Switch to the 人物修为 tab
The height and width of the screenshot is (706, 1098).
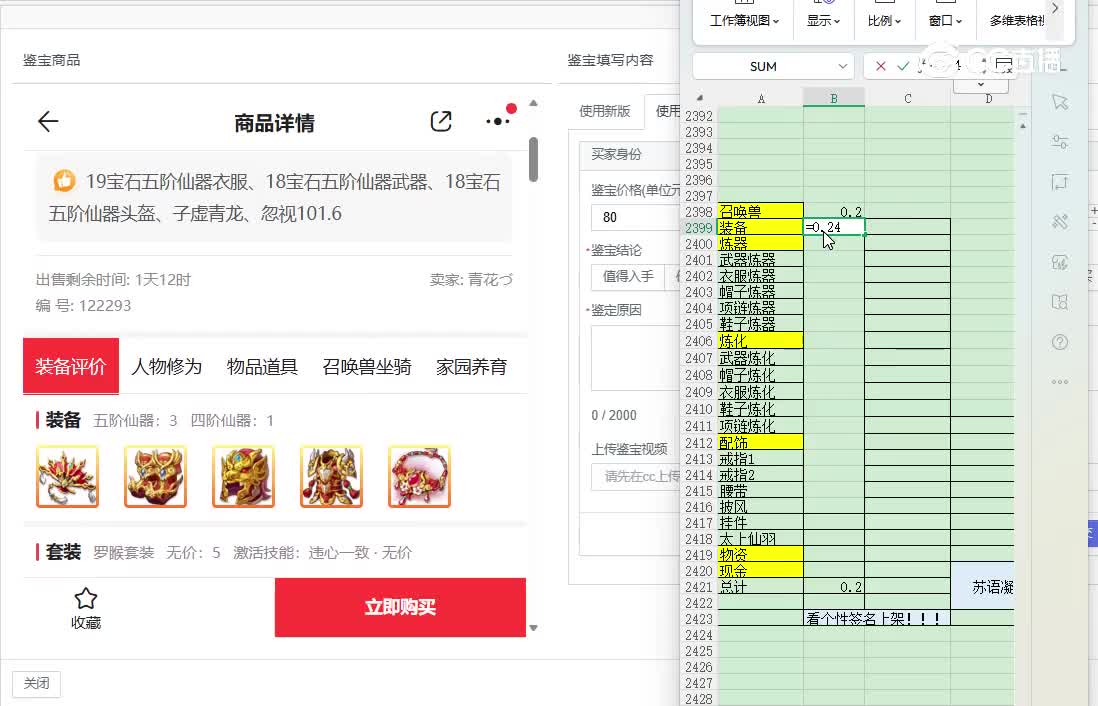pyautogui.click(x=166, y=367)
